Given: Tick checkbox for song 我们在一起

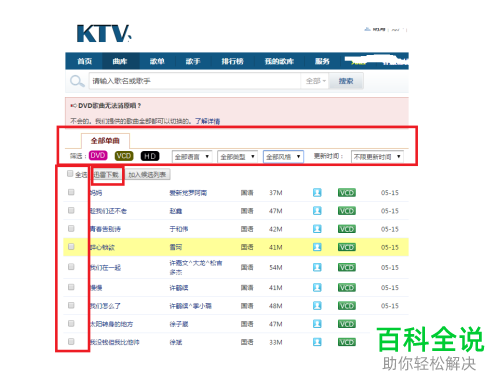Looking at the screenshot, I should [71, 267].
